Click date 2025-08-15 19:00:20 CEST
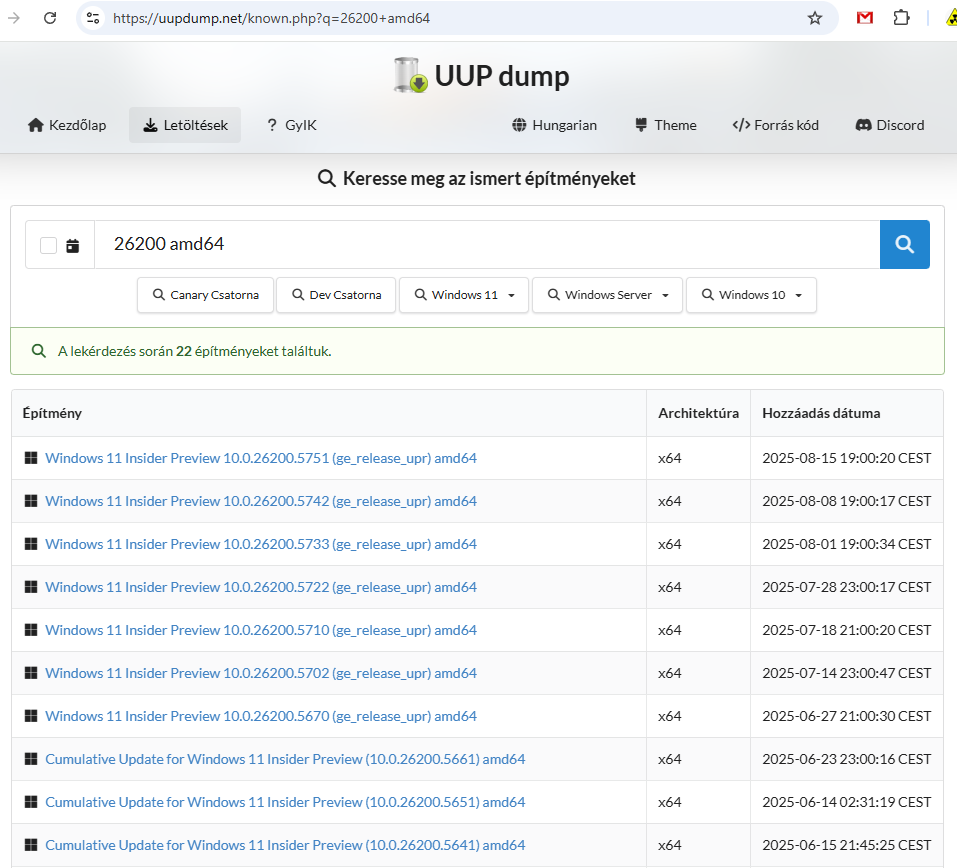Image resolution: width=957 pixels, height=868 pixels. click(x=847, y=458)
